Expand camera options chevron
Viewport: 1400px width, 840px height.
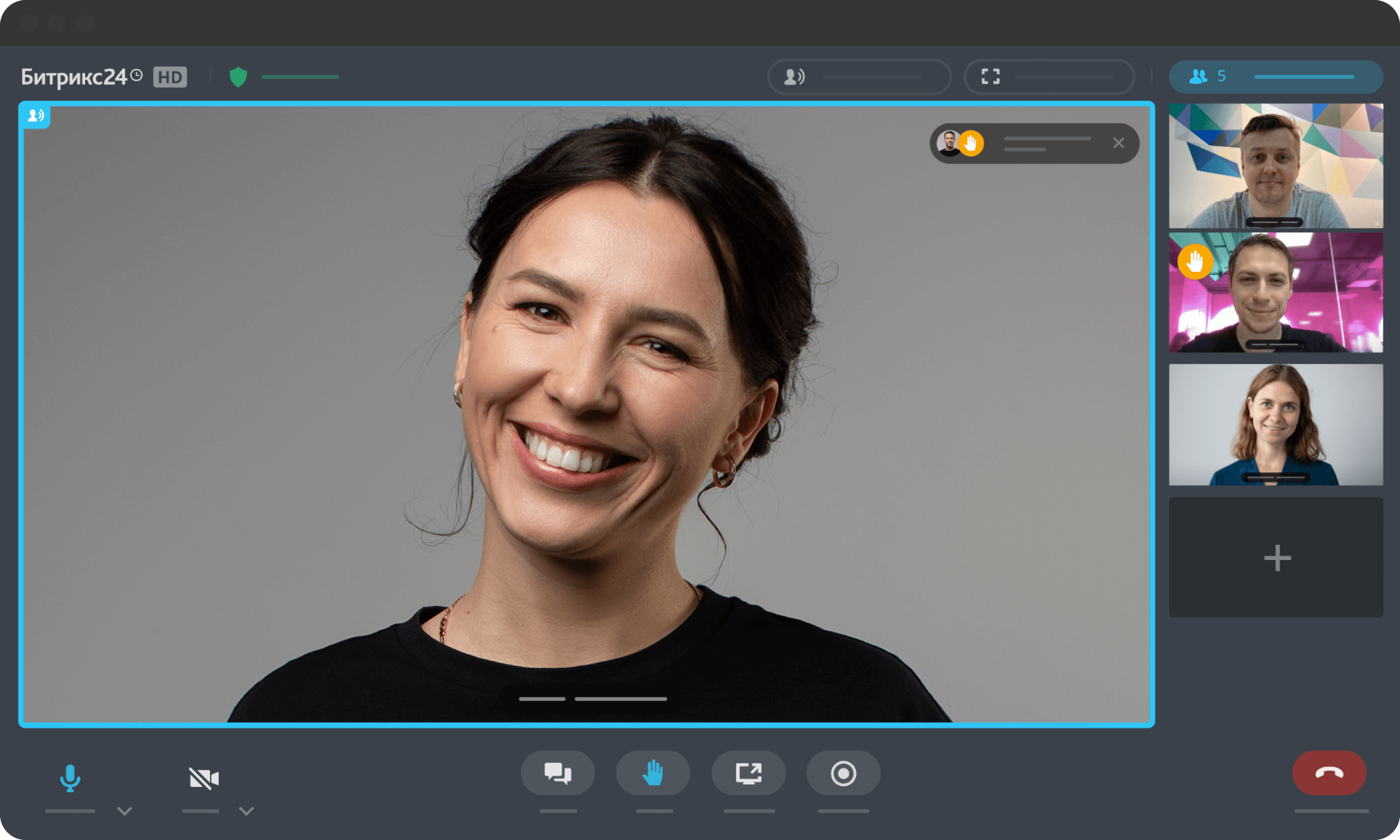pyautogui.click(x=247, y=811)
